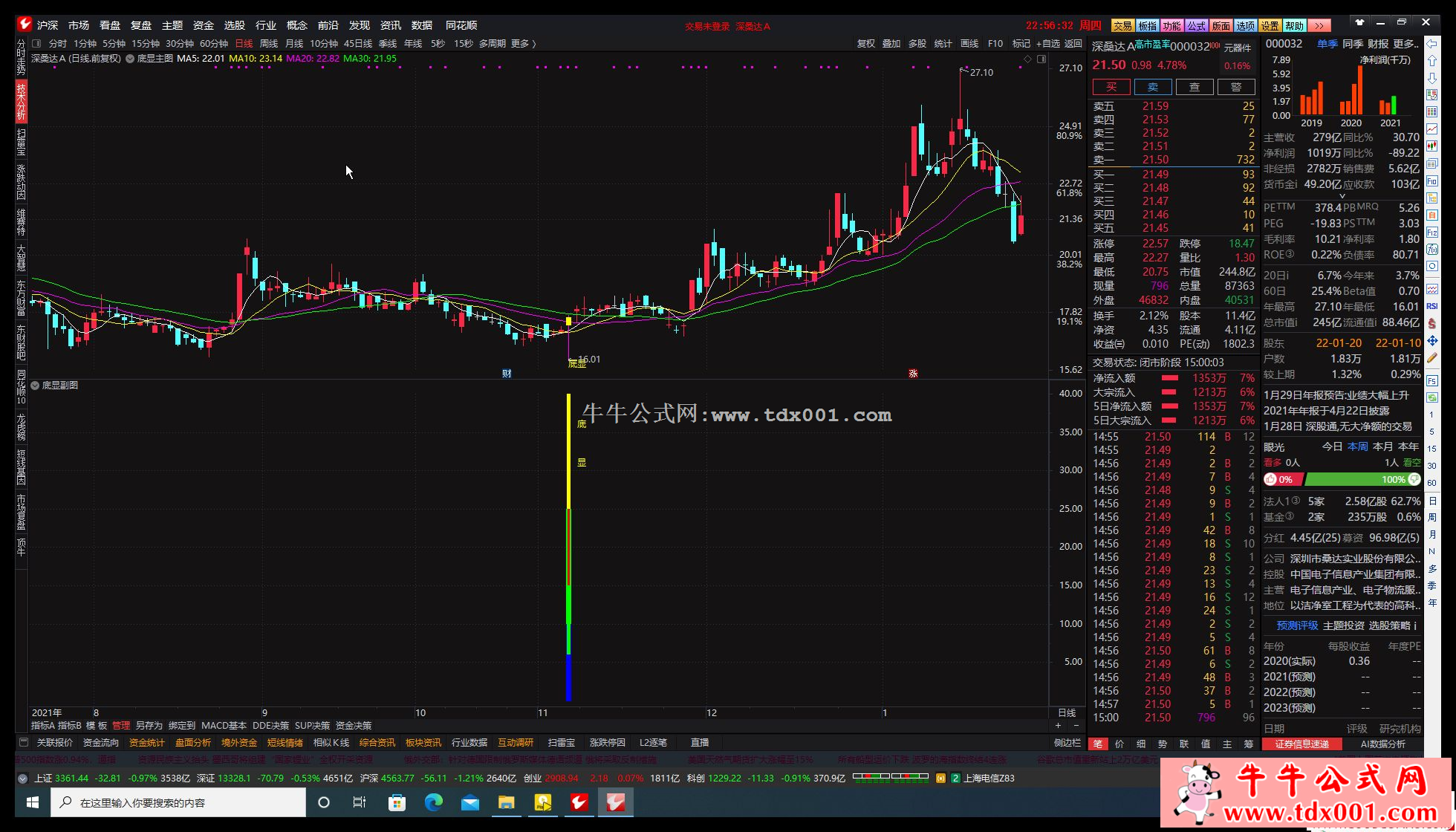Click the Windows taskbar search box
This screenshot has height=832, width=1456.
point(178,802)
